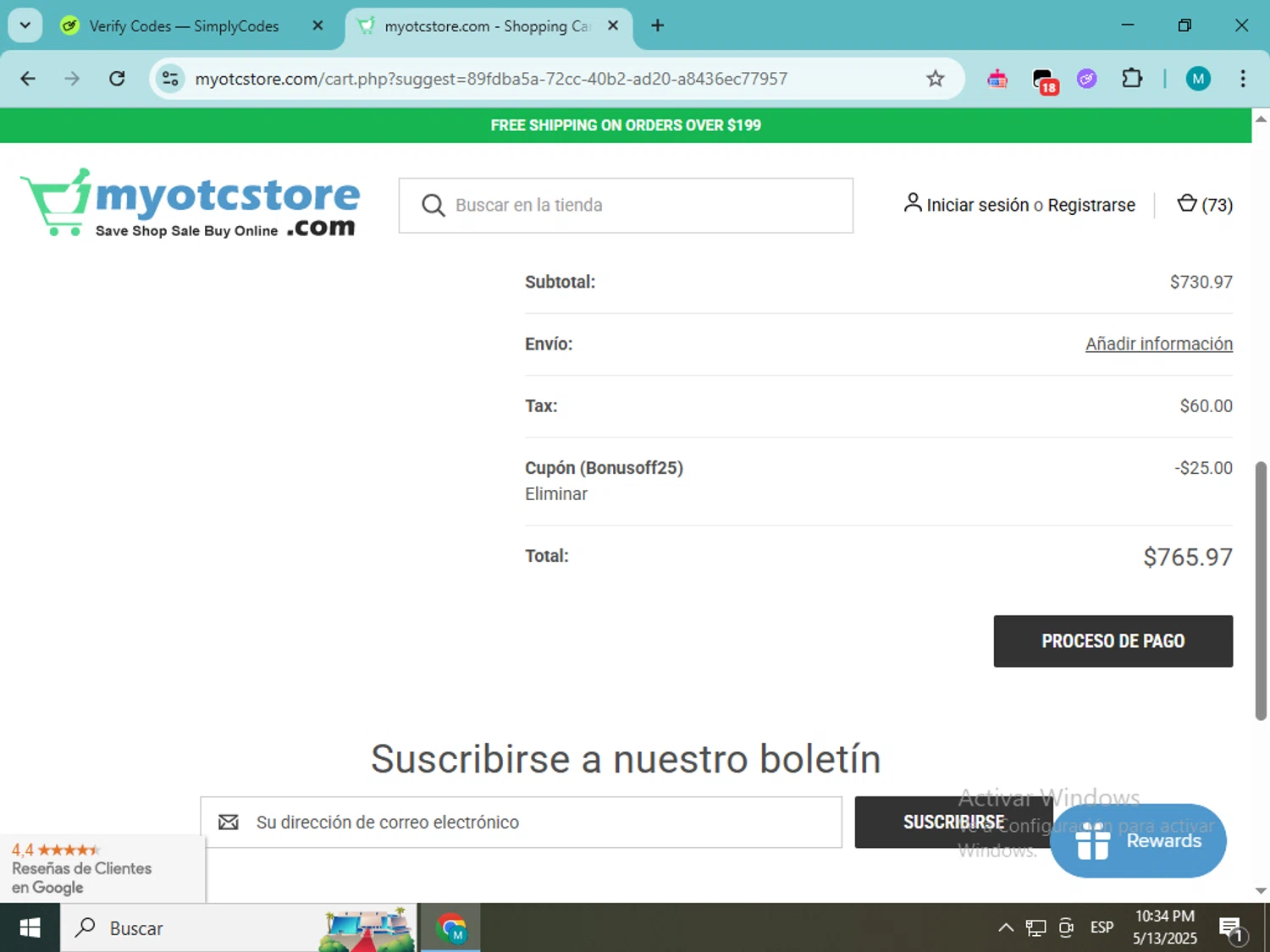Click the taskbar search highlight image
The image size is (1270, 952).
click(x=367, y=929)
